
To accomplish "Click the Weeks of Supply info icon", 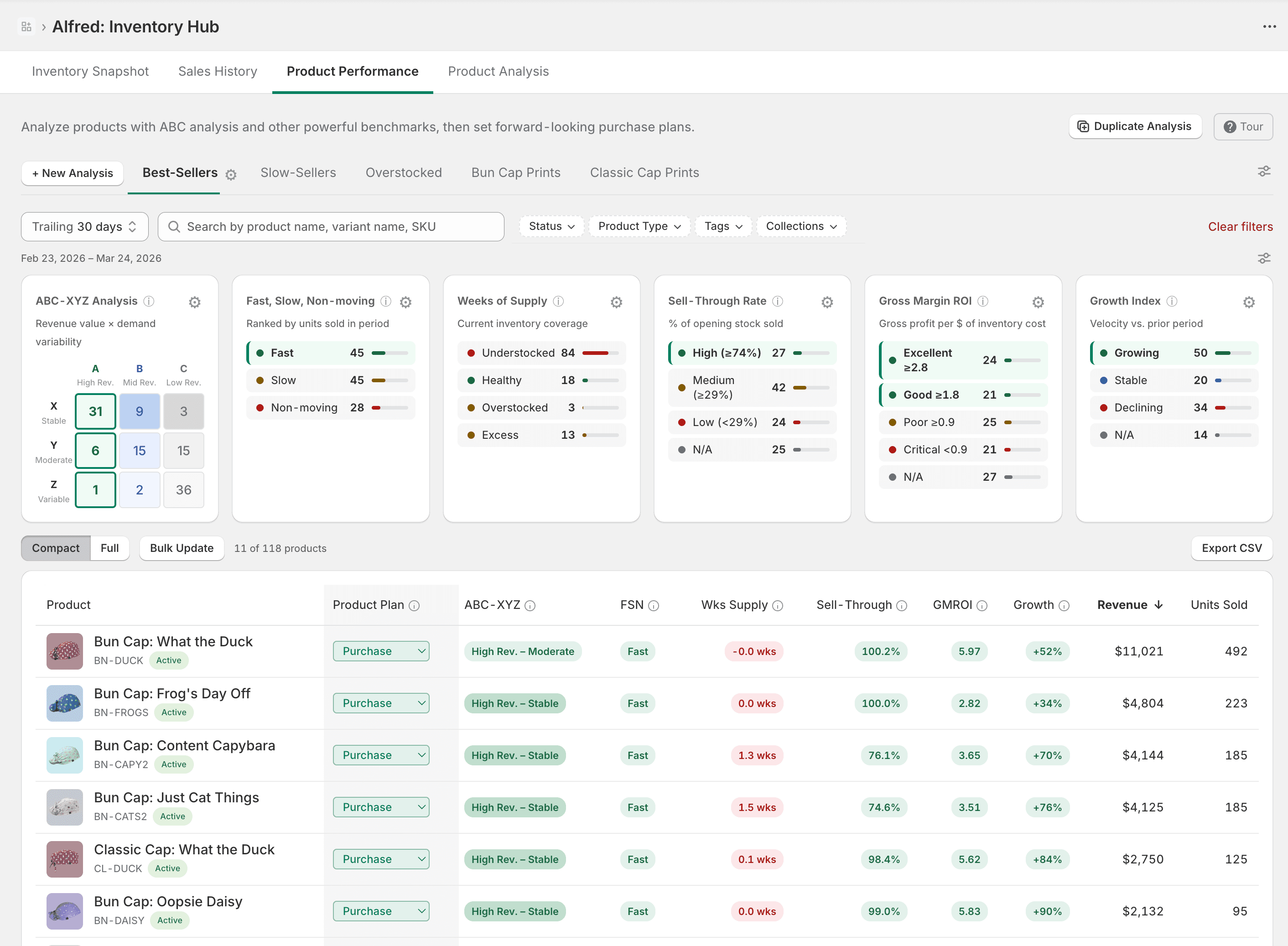I will click(x=558, y=301).
